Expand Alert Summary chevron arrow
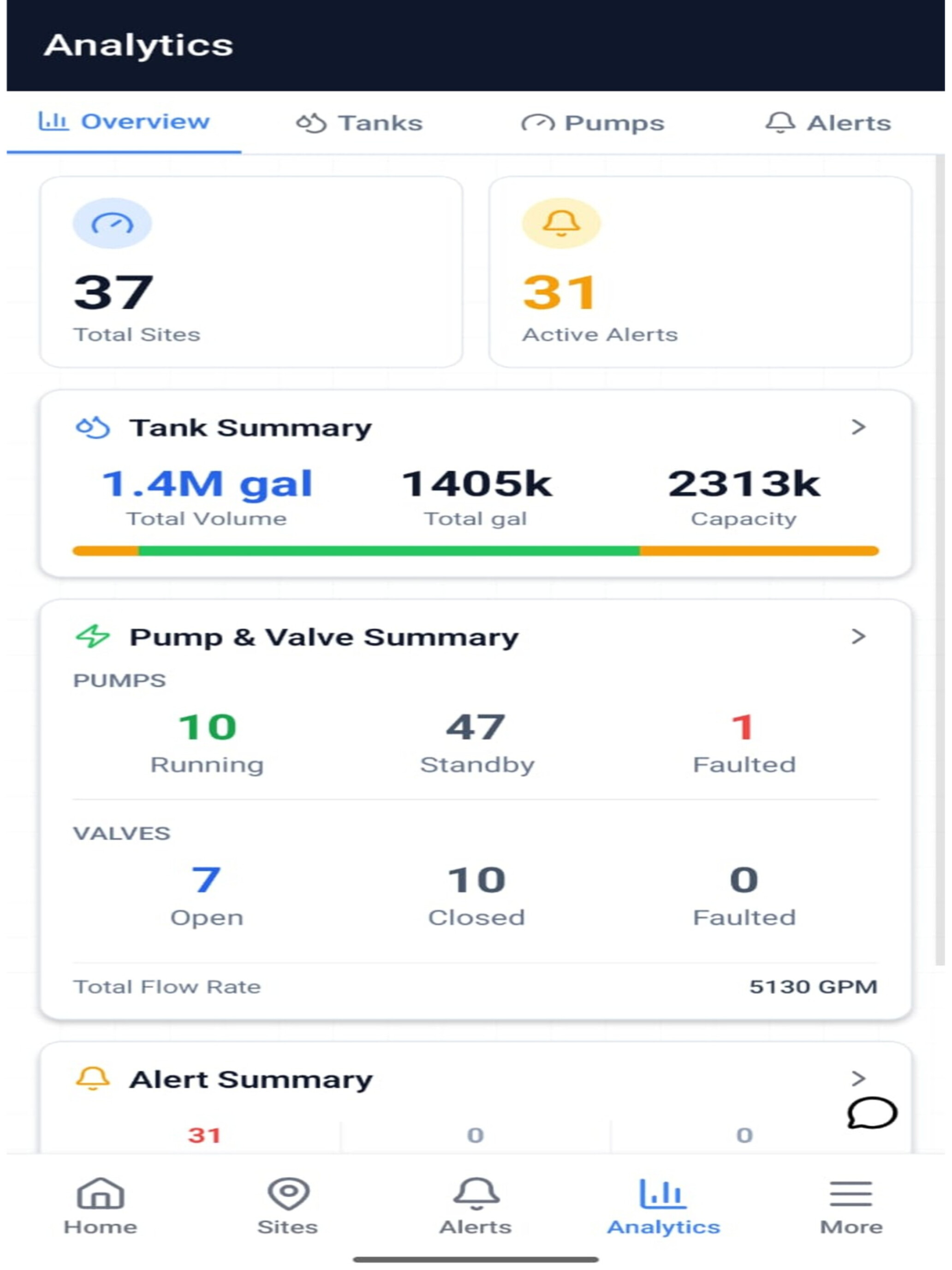 pyautogui.click(x=858, y=1078)
